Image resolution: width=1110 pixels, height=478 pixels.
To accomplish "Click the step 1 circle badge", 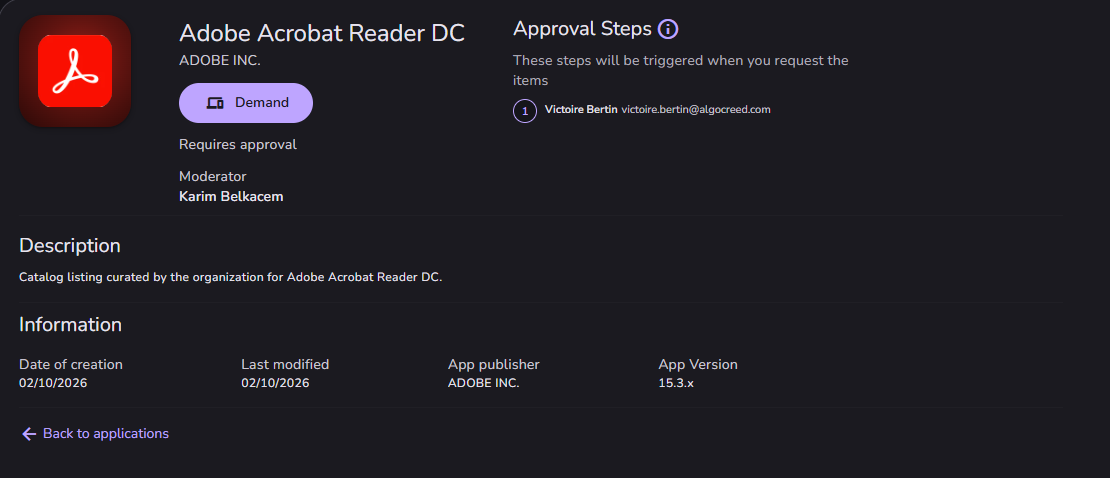I will point(525,111).
